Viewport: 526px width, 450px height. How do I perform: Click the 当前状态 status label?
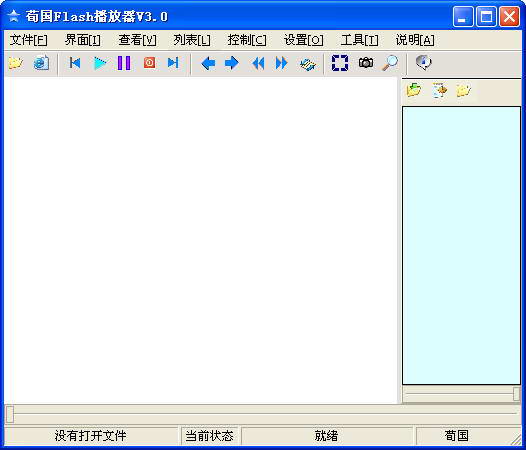209,436
